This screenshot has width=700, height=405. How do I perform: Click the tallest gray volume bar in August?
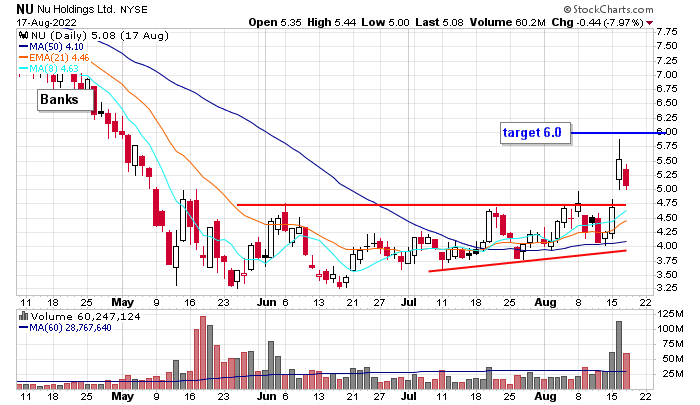point(619,355)
